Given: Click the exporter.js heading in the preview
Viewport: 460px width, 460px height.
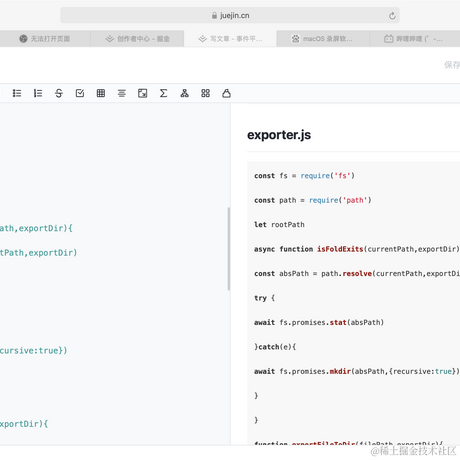Looking at the screenshot, I should click(x=279, y=135).
